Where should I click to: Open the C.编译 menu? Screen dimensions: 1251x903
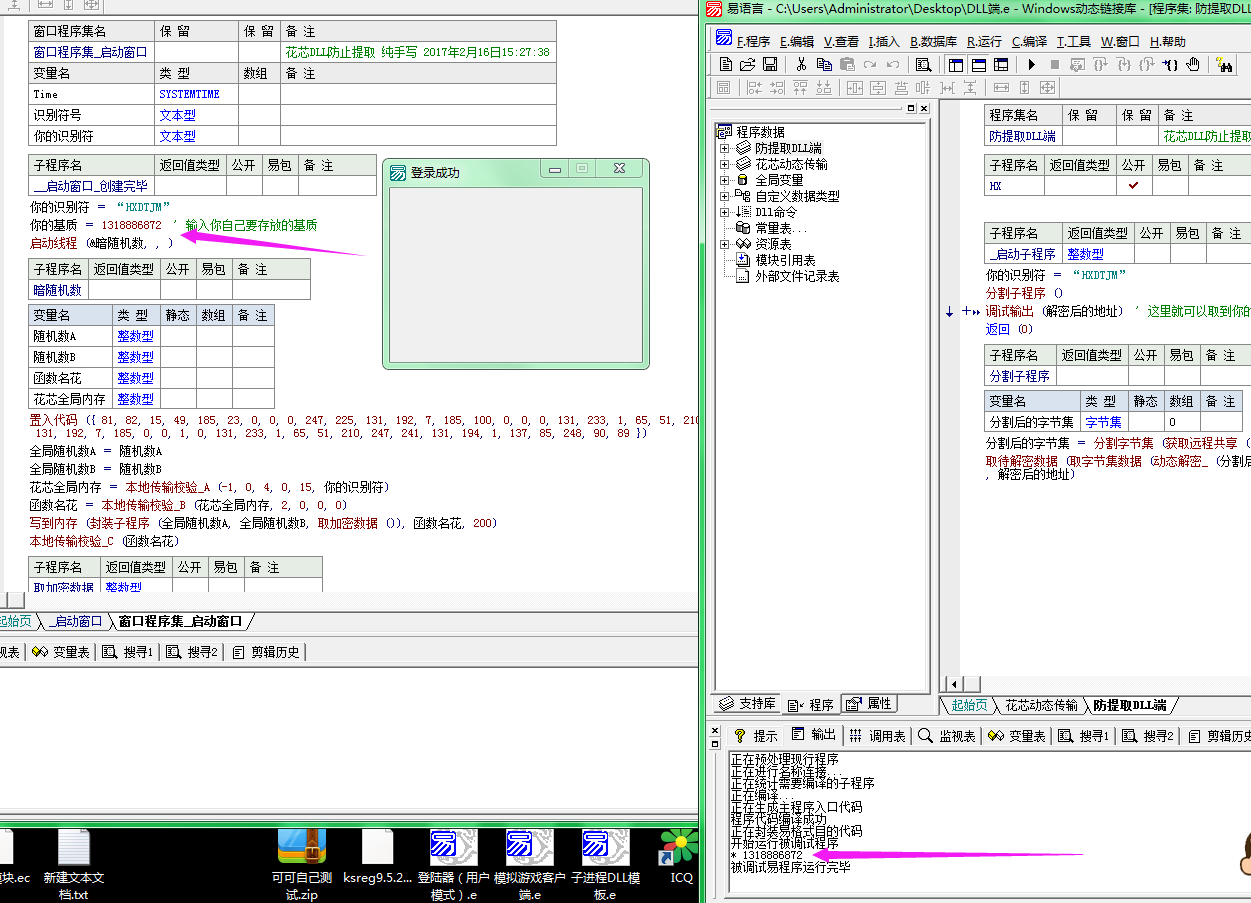pyautogui.click(x=1029, y=41)
